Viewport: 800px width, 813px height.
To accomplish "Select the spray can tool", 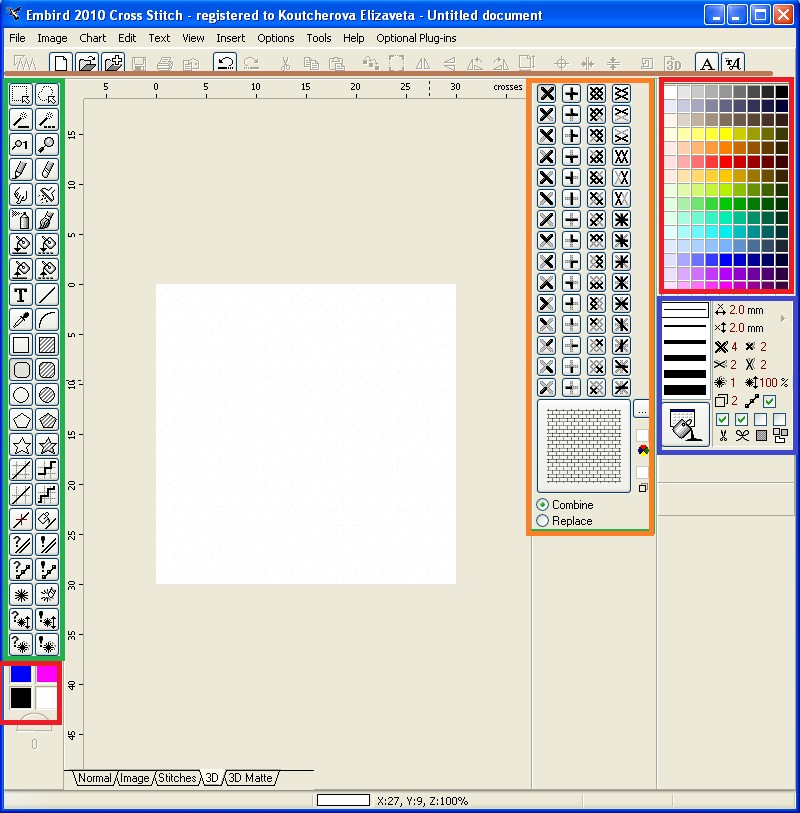I will [x=21, y=219].
